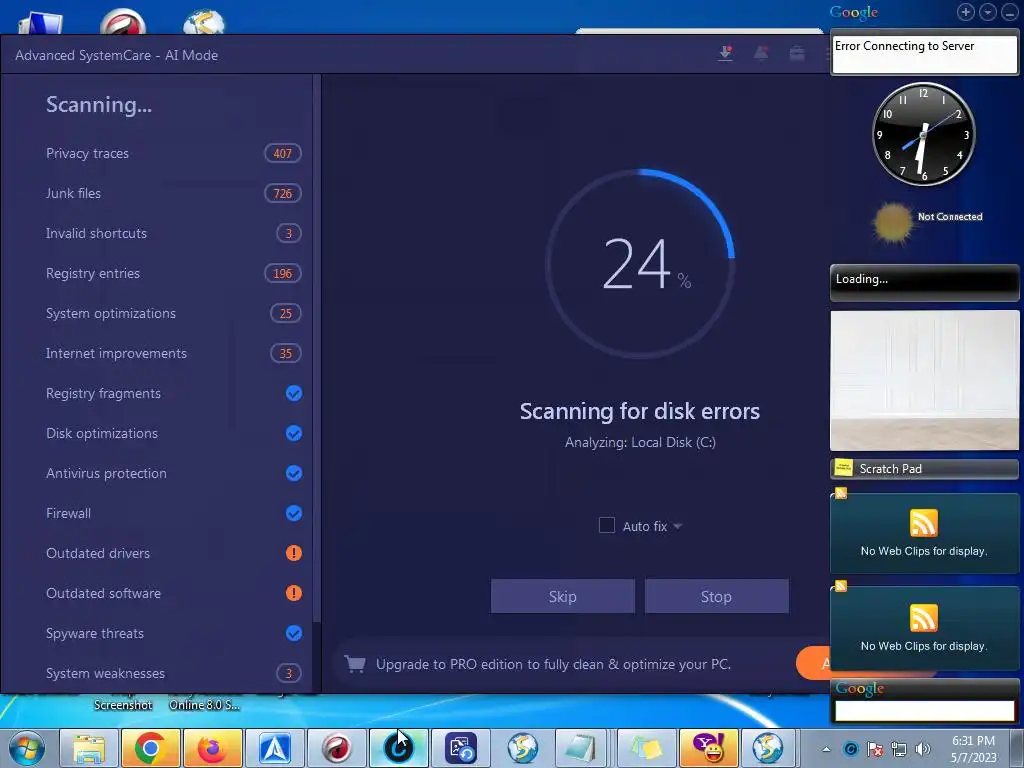
Task: Click the Google search box in sidebar
Action: pos(925,711)
